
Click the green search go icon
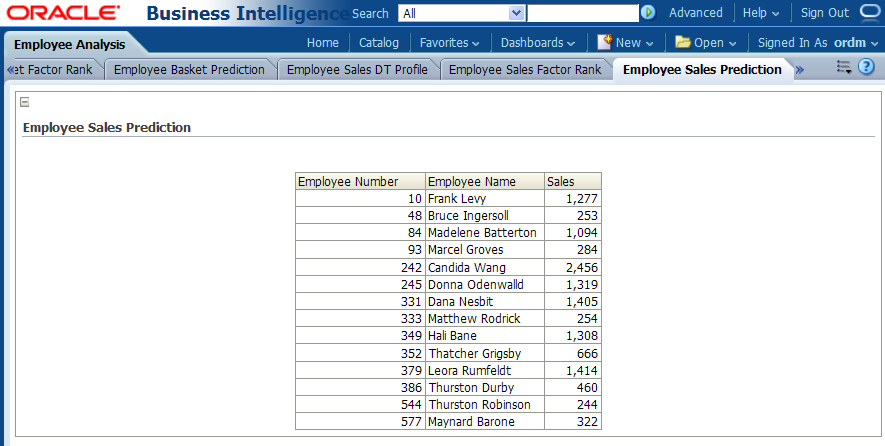point(648,13)
